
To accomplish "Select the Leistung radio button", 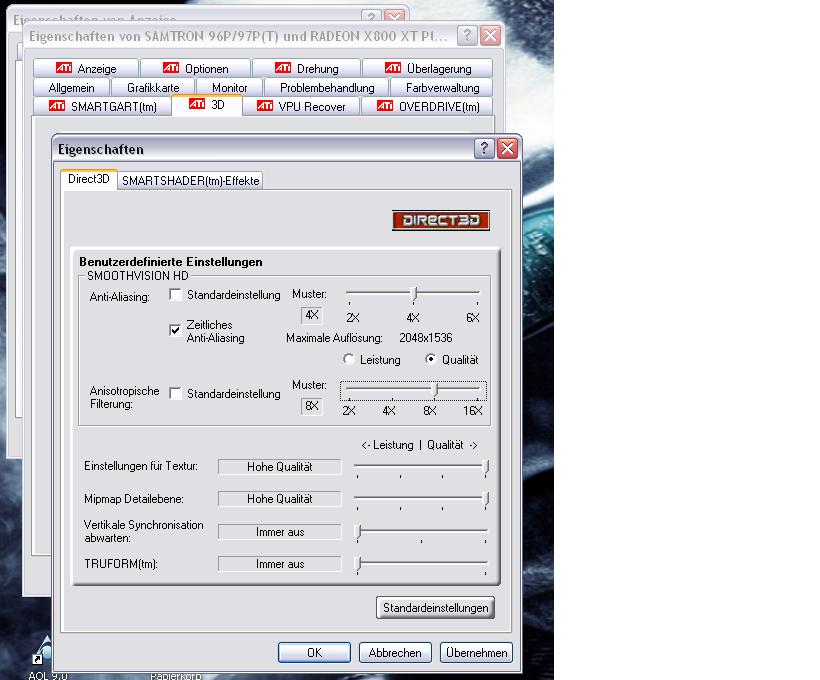I will click(349, 359).
